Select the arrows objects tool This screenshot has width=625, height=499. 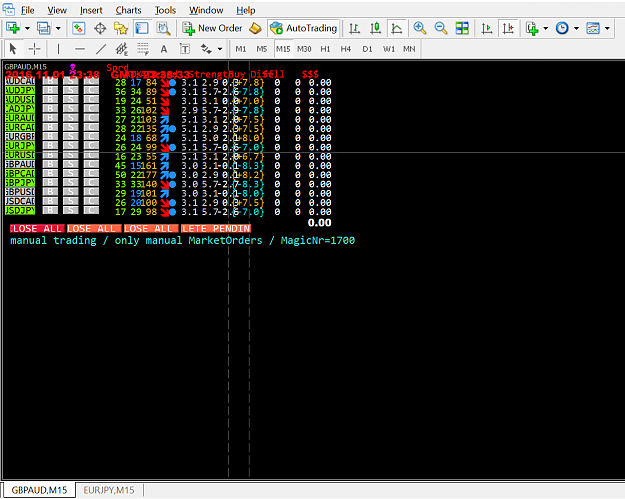206,49
